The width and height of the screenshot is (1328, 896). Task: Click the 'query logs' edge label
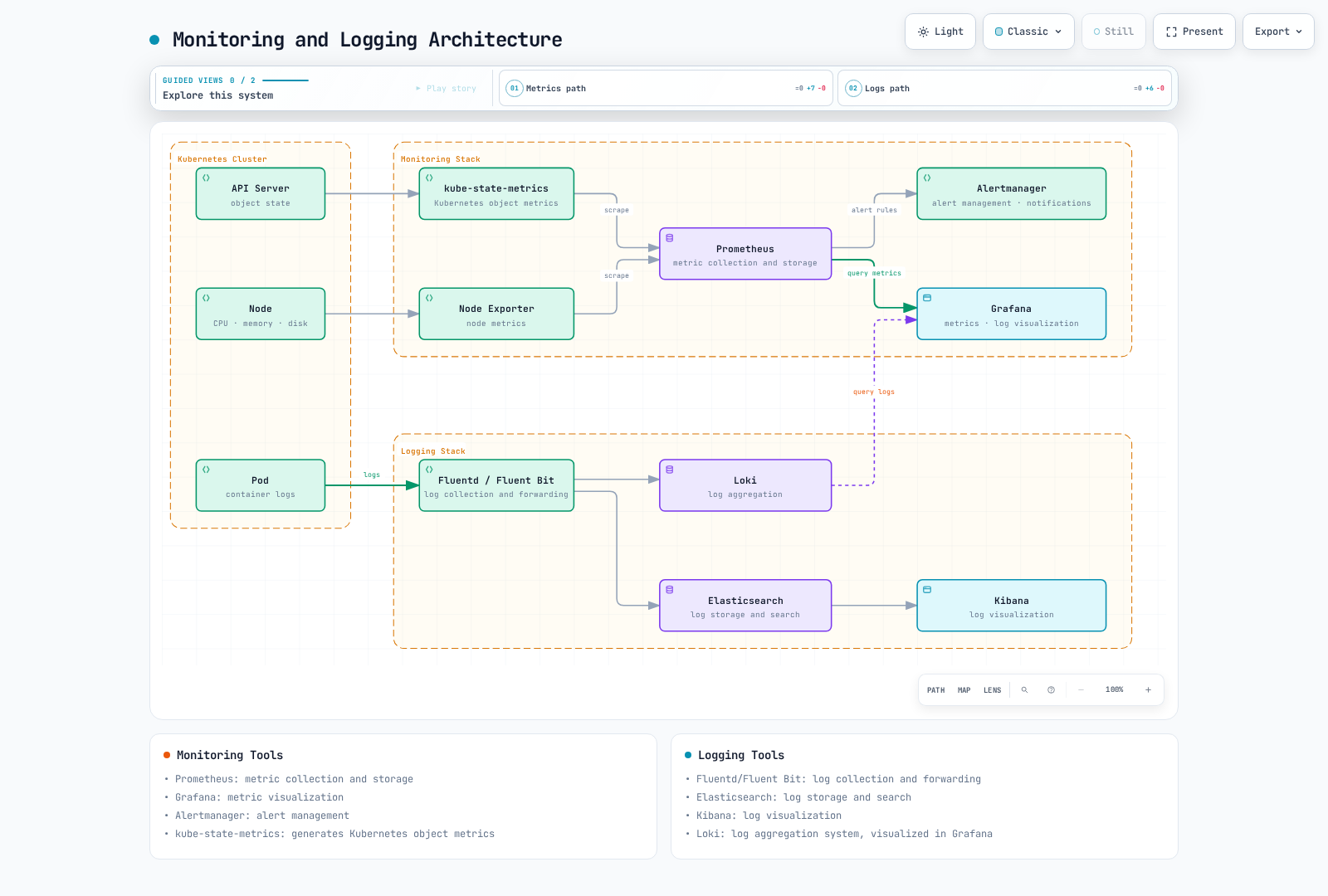coord(874,392)
